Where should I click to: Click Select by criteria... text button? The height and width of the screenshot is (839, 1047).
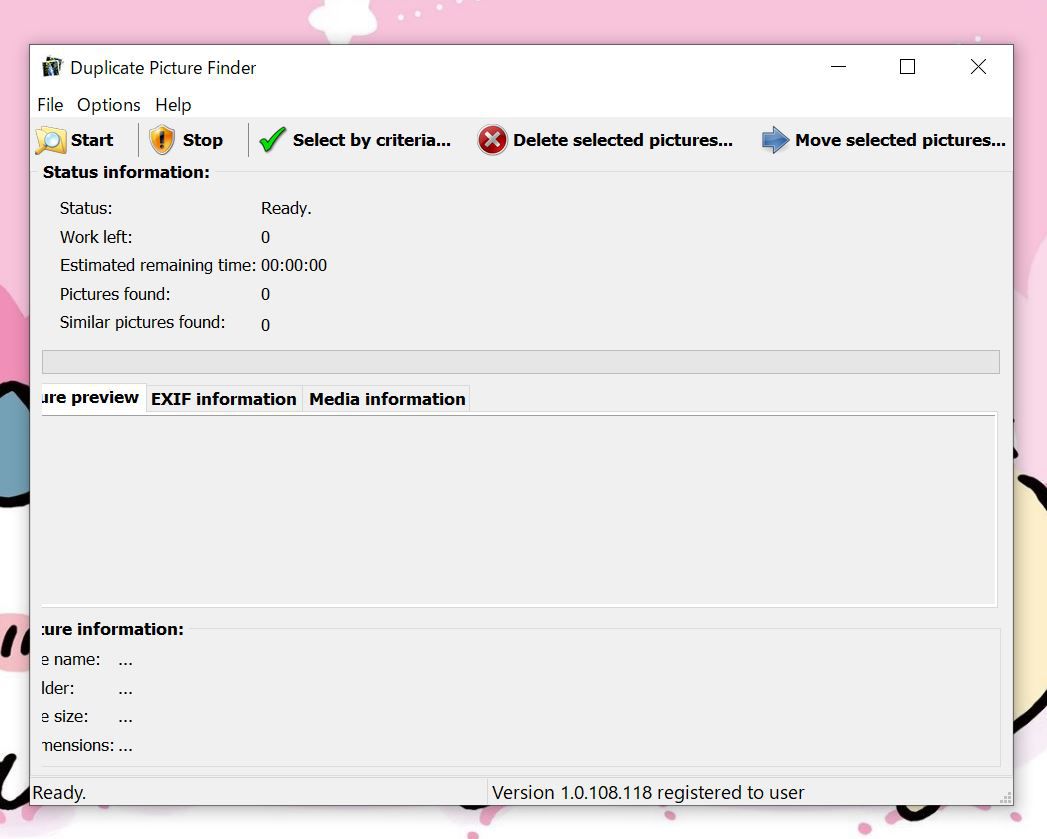pos(372,140)
